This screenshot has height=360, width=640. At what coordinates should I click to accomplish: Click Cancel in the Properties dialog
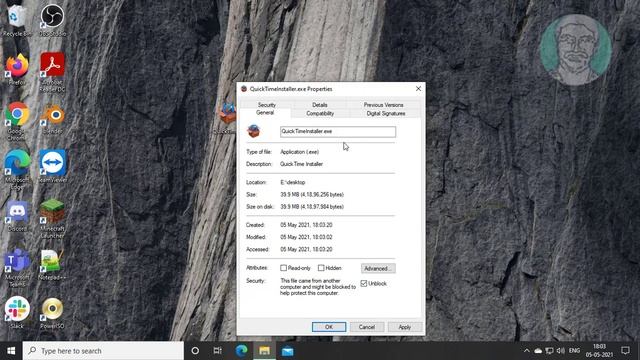(x=367, y=327)
